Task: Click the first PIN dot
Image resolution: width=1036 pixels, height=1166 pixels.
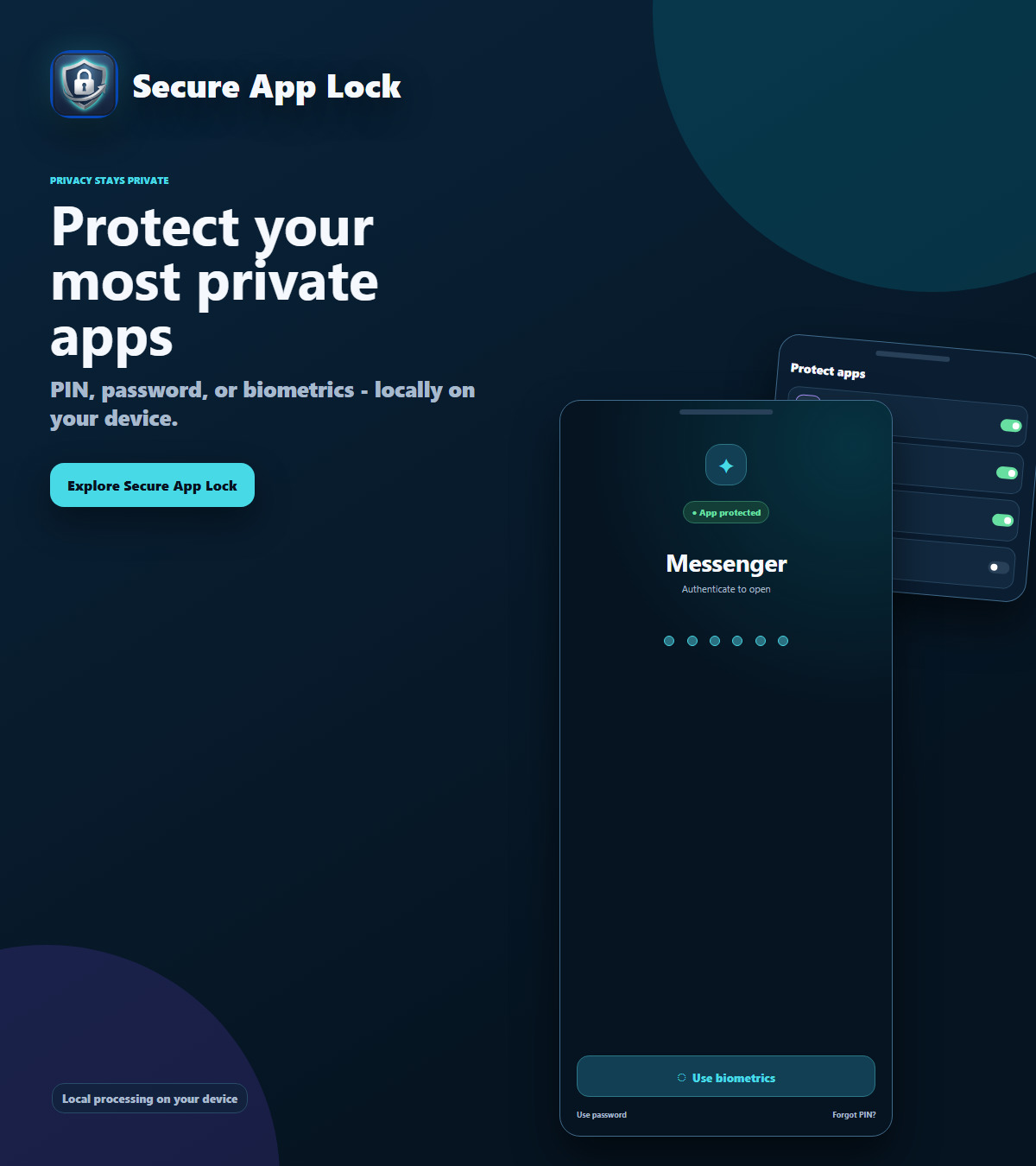Action: pos(669,641)
